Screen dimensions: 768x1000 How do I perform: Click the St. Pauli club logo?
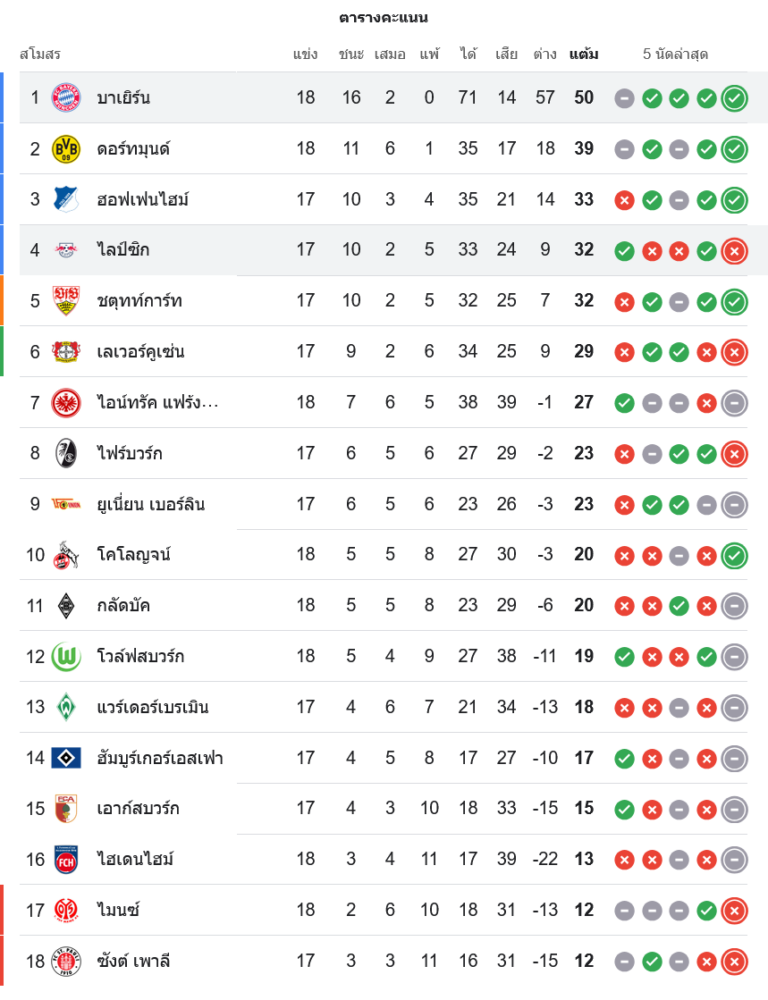pos(66,961)
